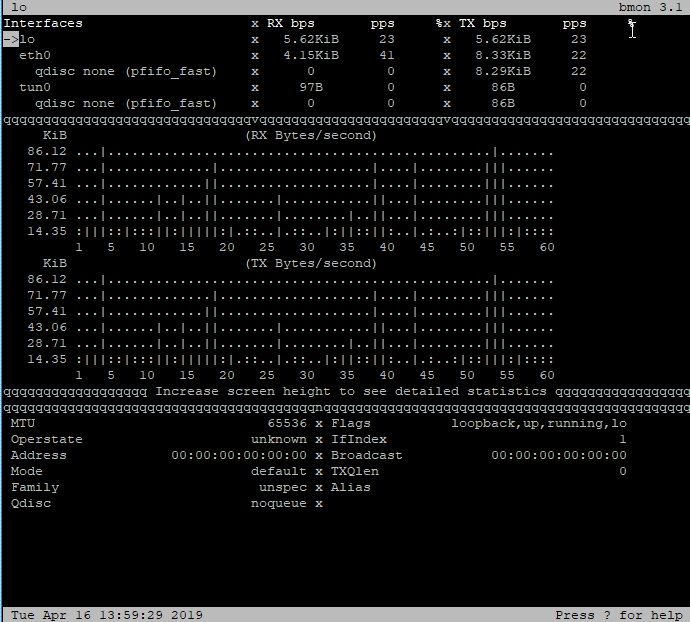Click the TX bps column header
Image resolution: width=690 pixels, height=622 pixels.
click(x=482, y=23)
